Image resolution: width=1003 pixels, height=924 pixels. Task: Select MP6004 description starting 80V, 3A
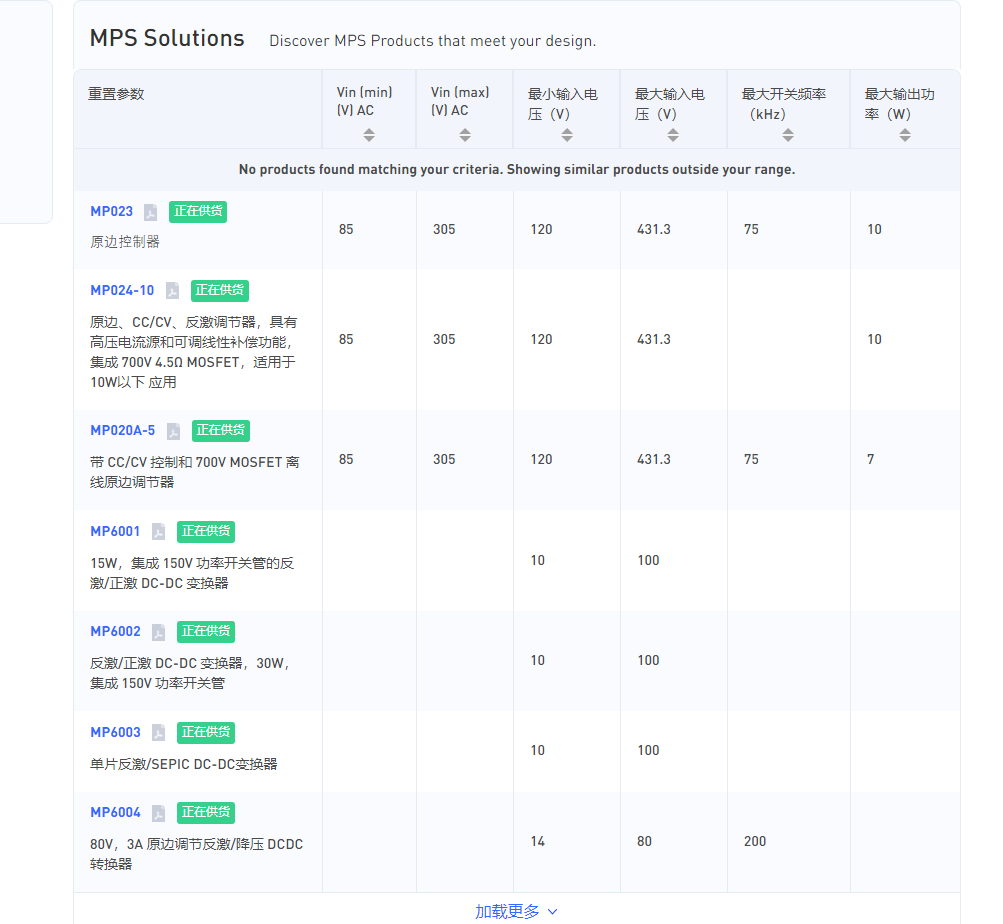196,854
